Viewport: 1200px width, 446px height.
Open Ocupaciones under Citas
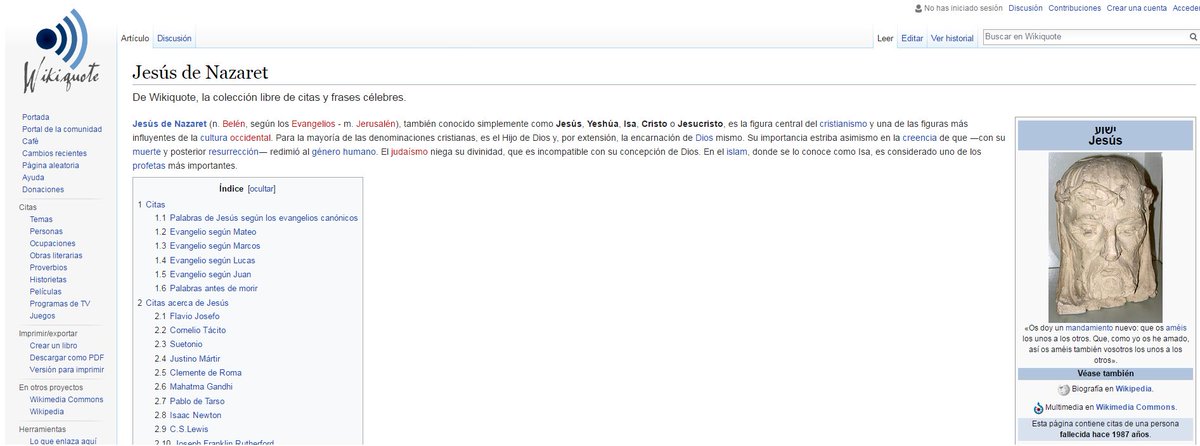[52, 243]
